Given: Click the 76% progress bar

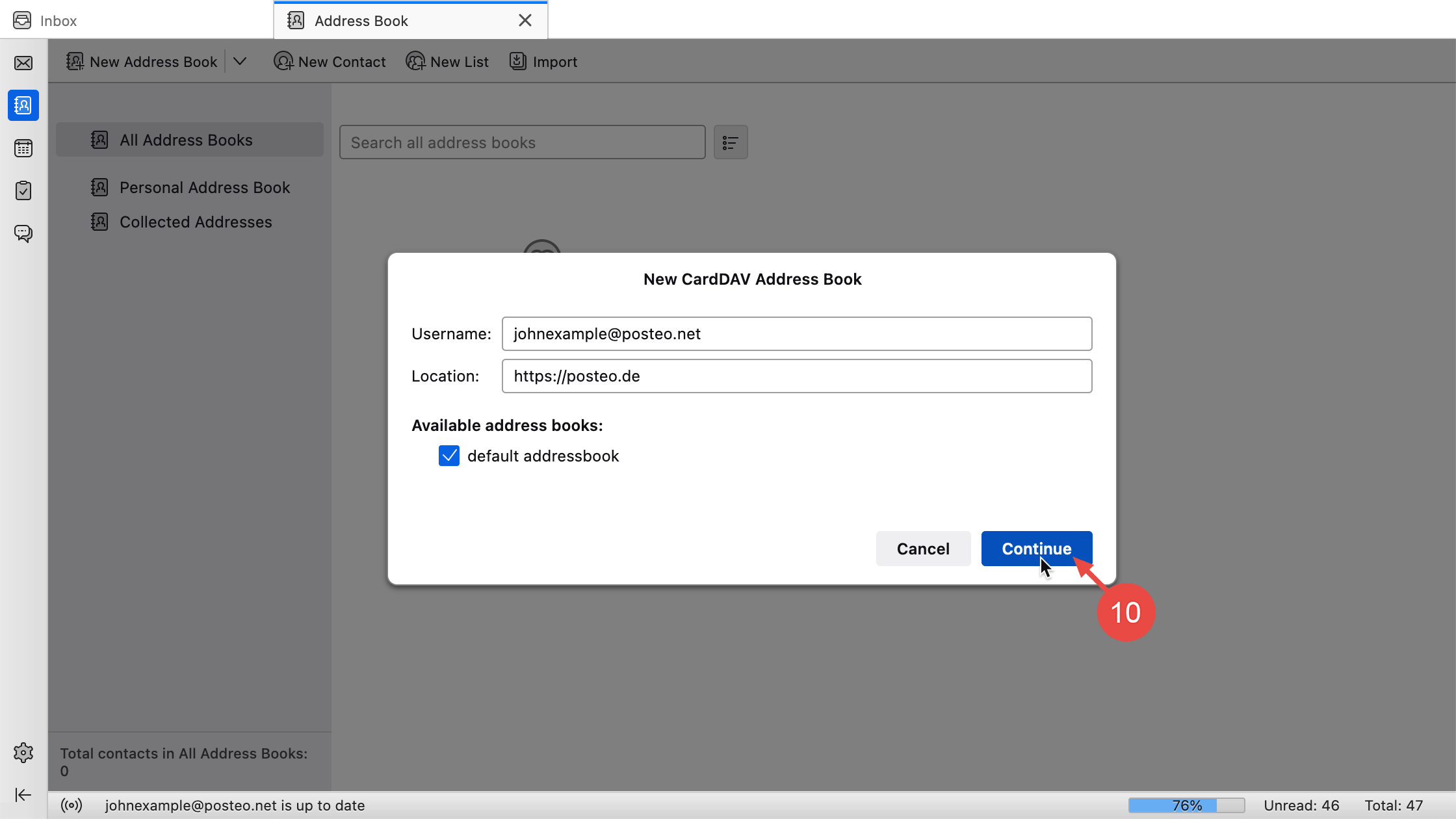Looking at the screenshot, I should (x=1186, y=805).
